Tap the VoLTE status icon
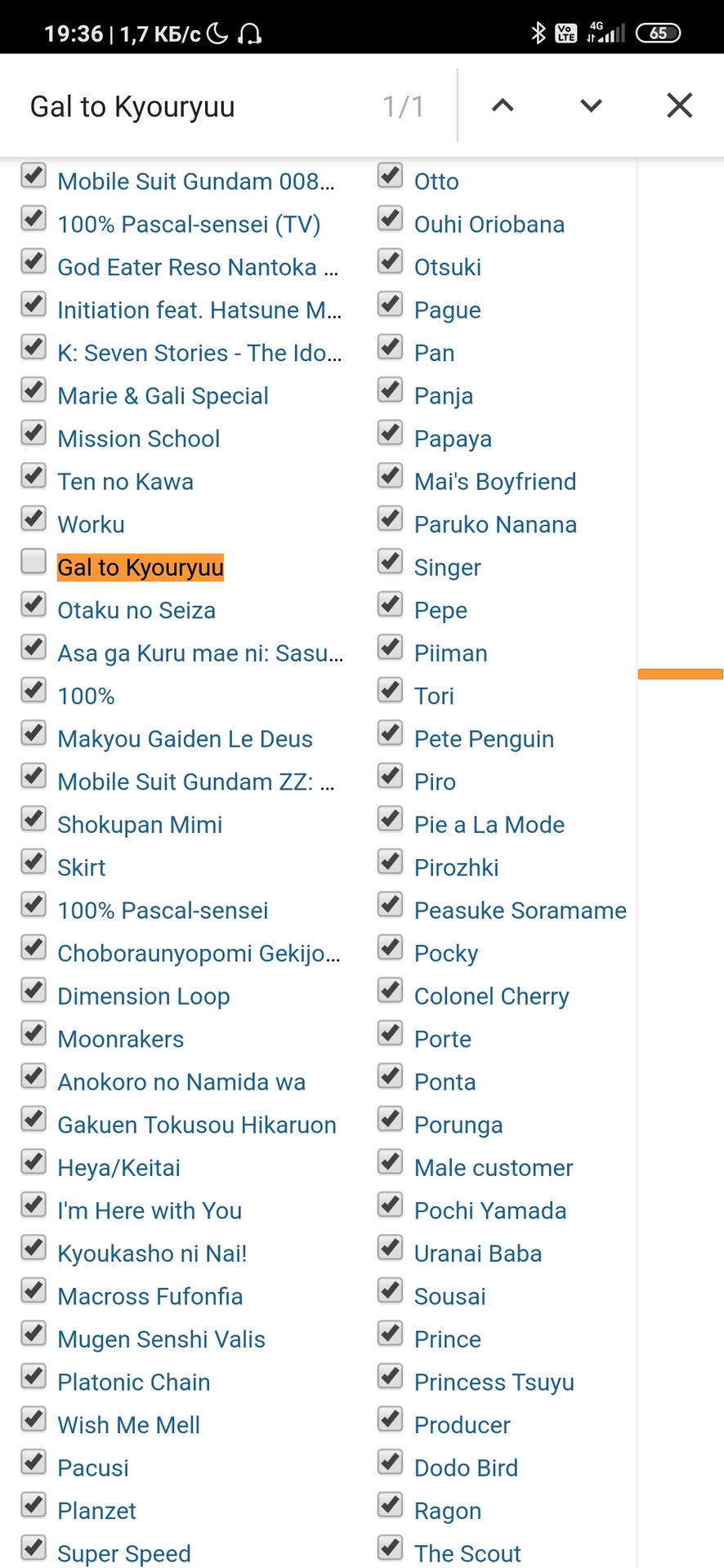This screenshot has height=1568, width=724. (565, 33)
